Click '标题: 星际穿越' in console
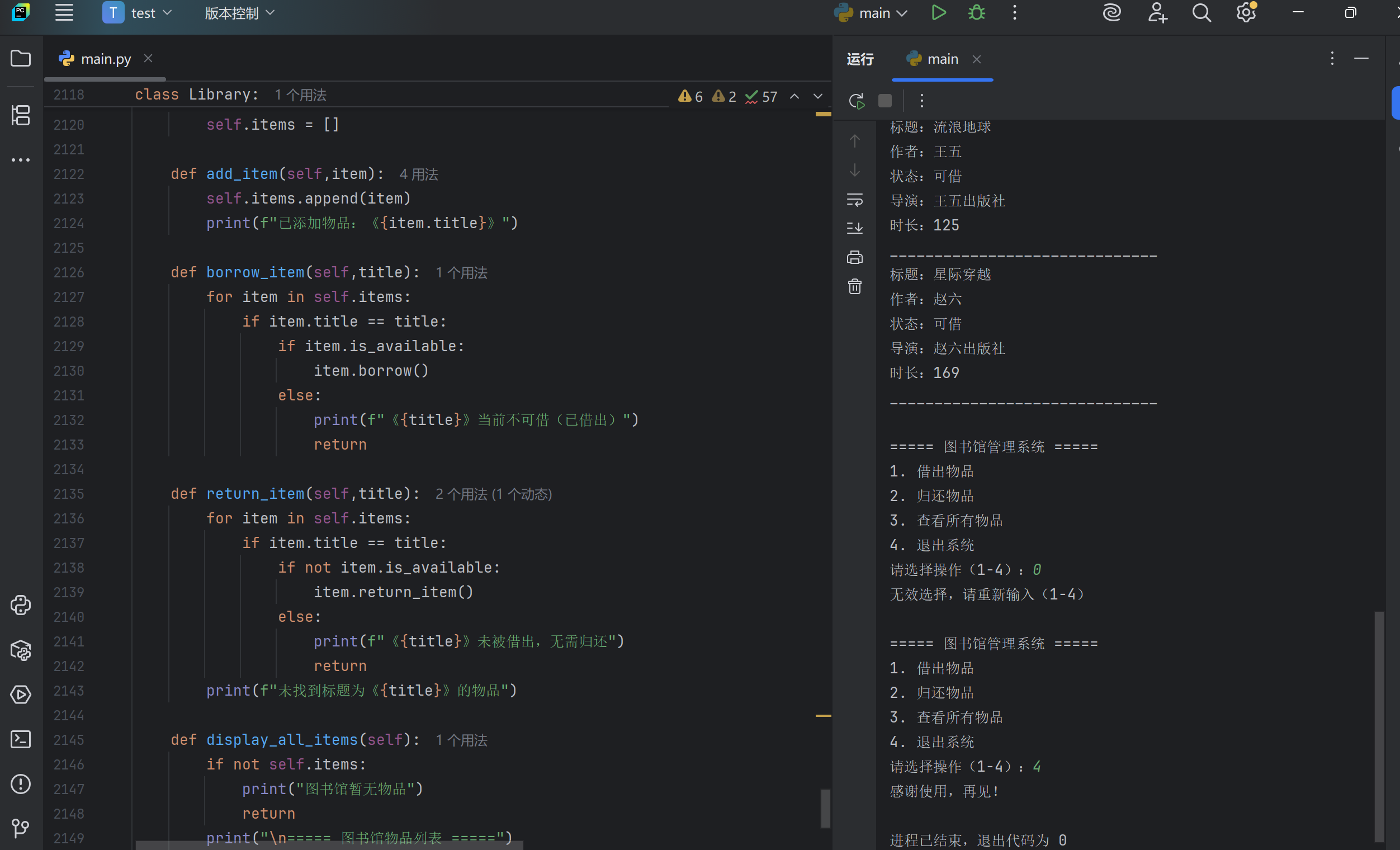 click(x=940, y=275)
